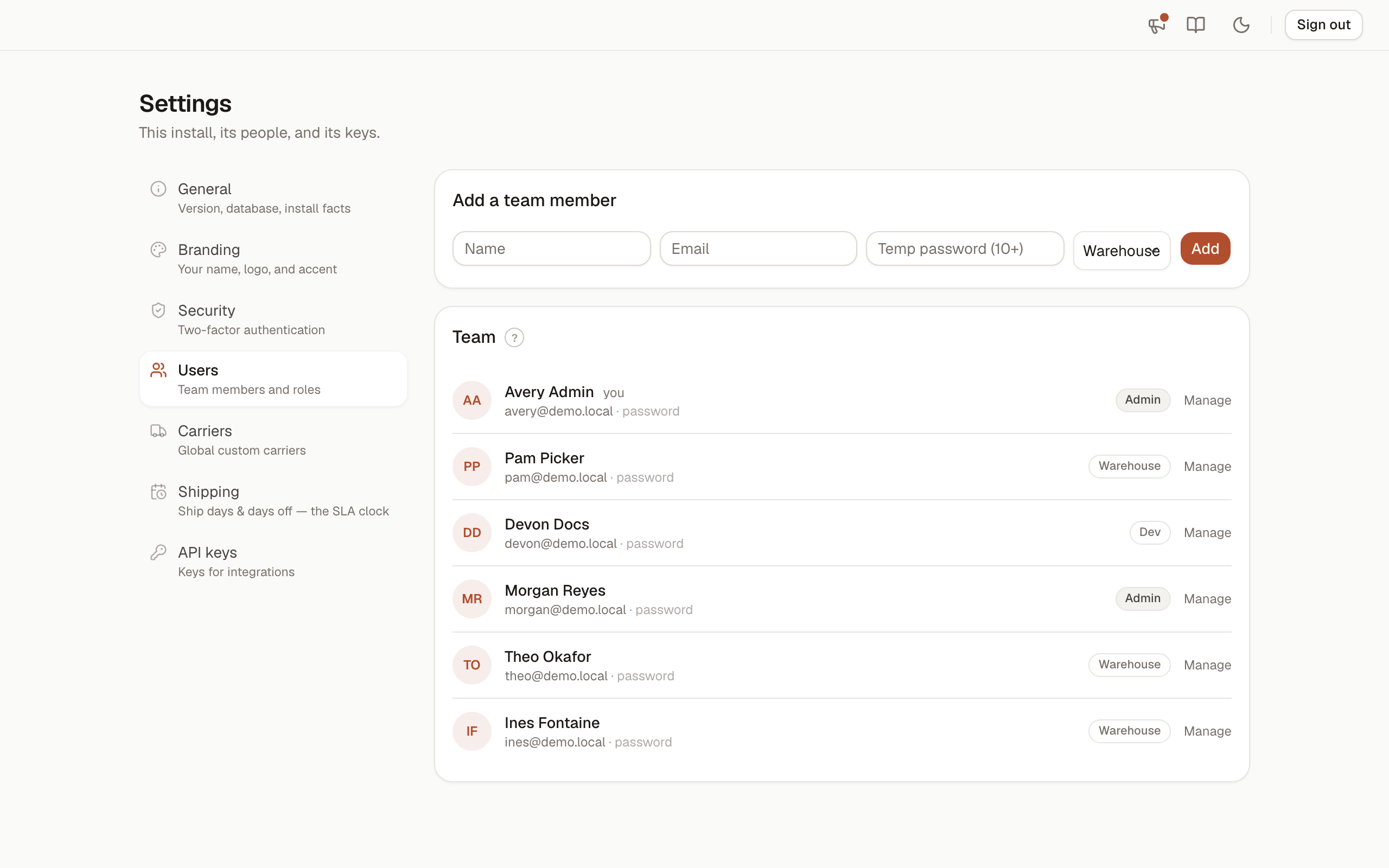Click the name Avery Admin
The image size is (1389, 868).
549,392
